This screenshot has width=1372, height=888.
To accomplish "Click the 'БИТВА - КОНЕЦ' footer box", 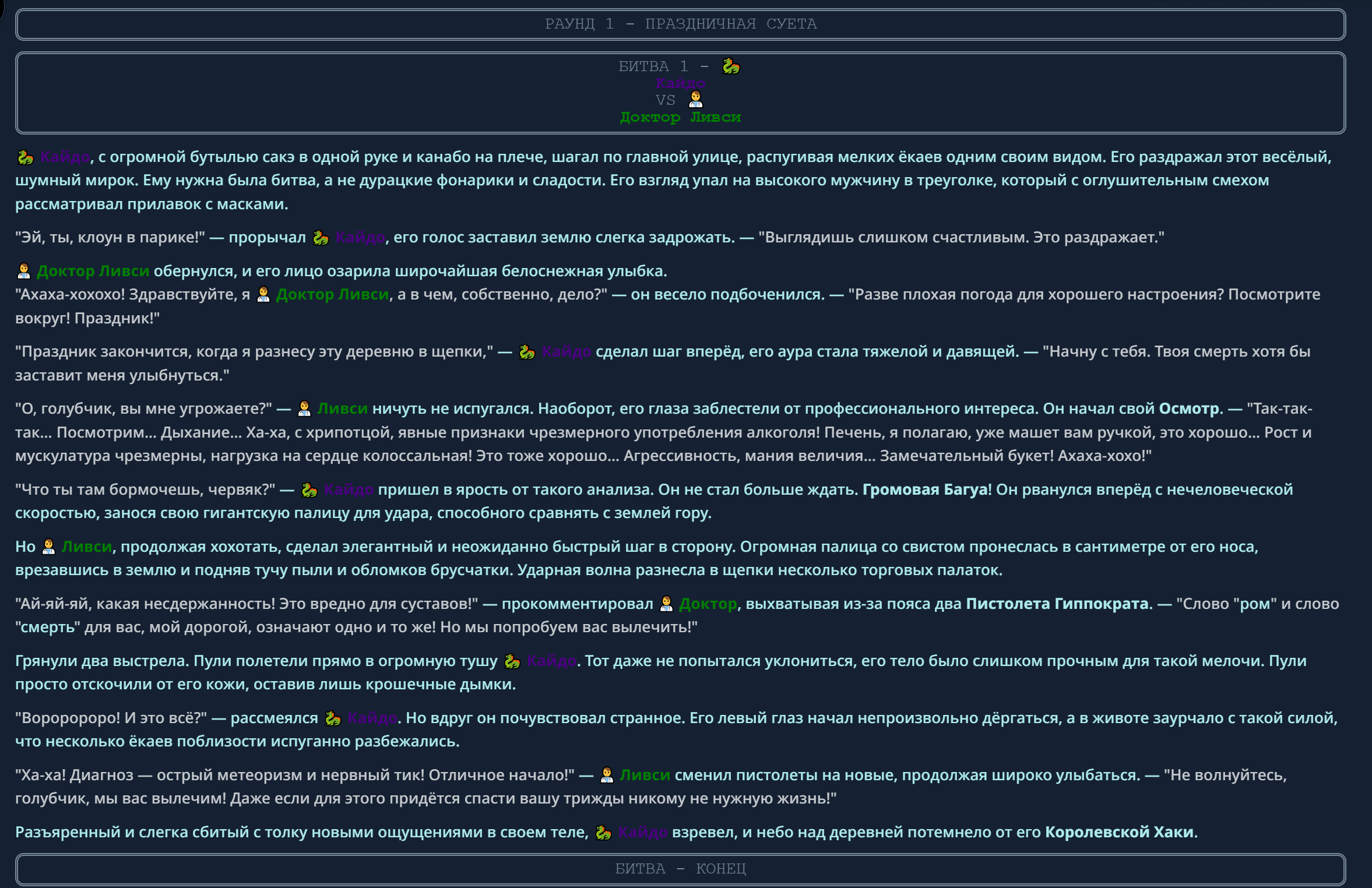I will tap(680, 869).
